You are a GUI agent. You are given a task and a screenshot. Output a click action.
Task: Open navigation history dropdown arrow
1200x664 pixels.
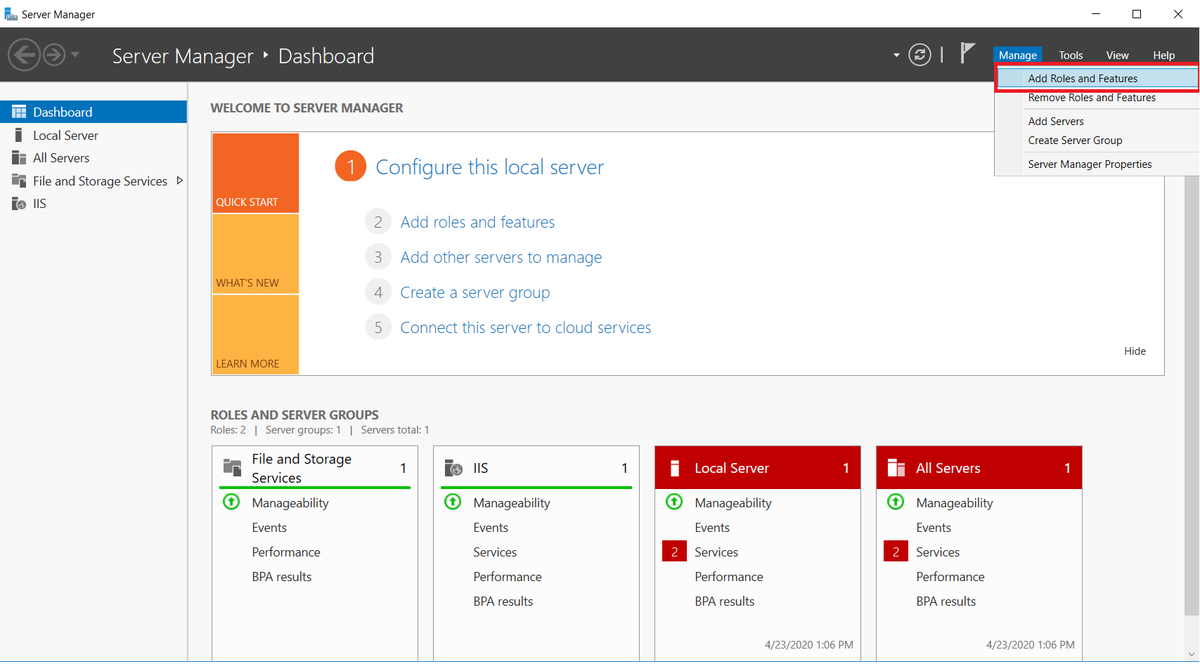coord(76,55)
